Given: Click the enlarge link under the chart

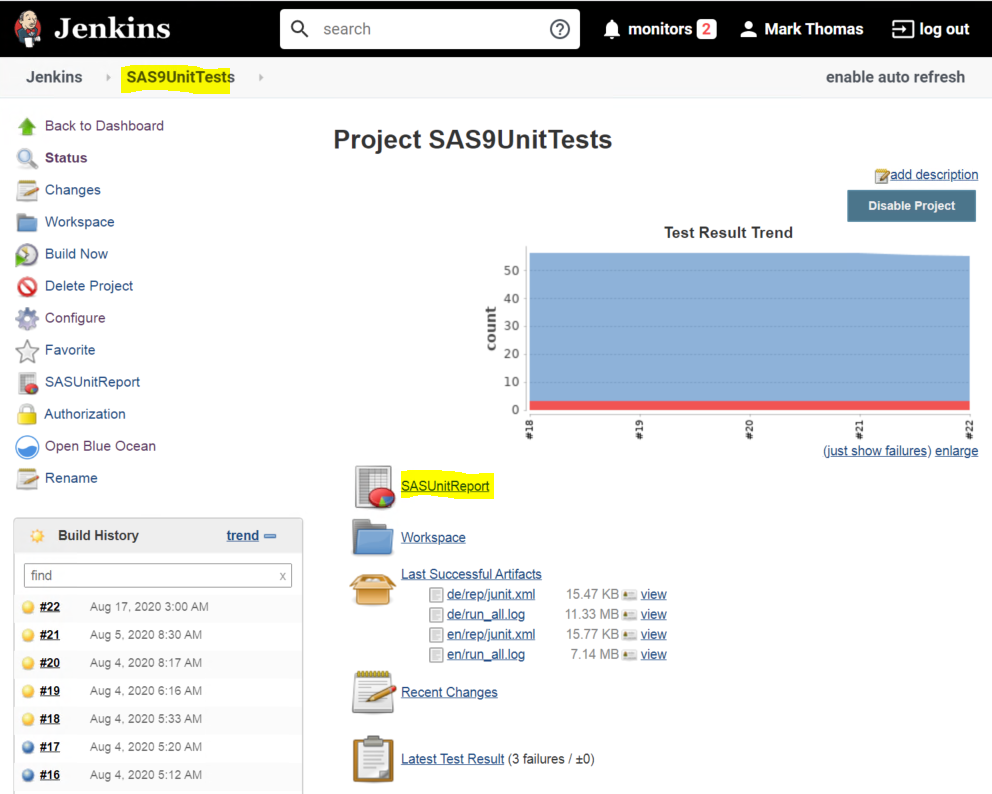Looking at the screenshot, I should point(956,450).
